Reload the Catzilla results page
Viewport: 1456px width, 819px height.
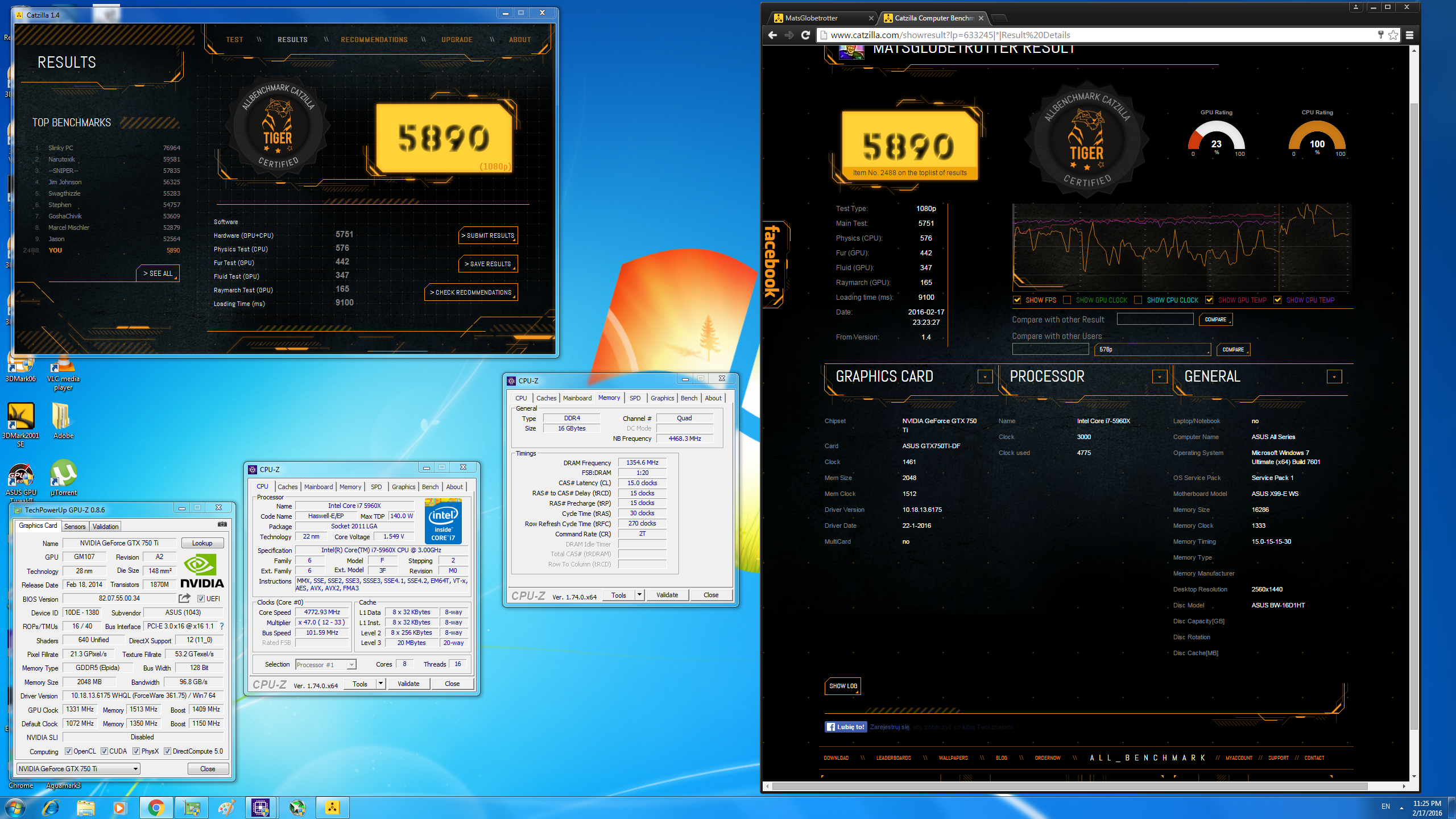(x=805, y=35)
